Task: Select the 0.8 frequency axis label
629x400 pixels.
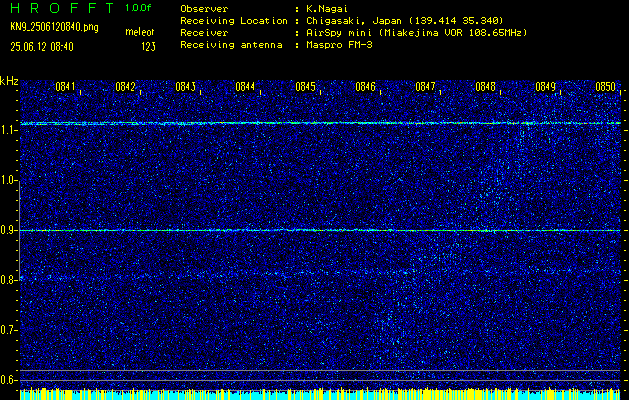Action: (8, 280)
